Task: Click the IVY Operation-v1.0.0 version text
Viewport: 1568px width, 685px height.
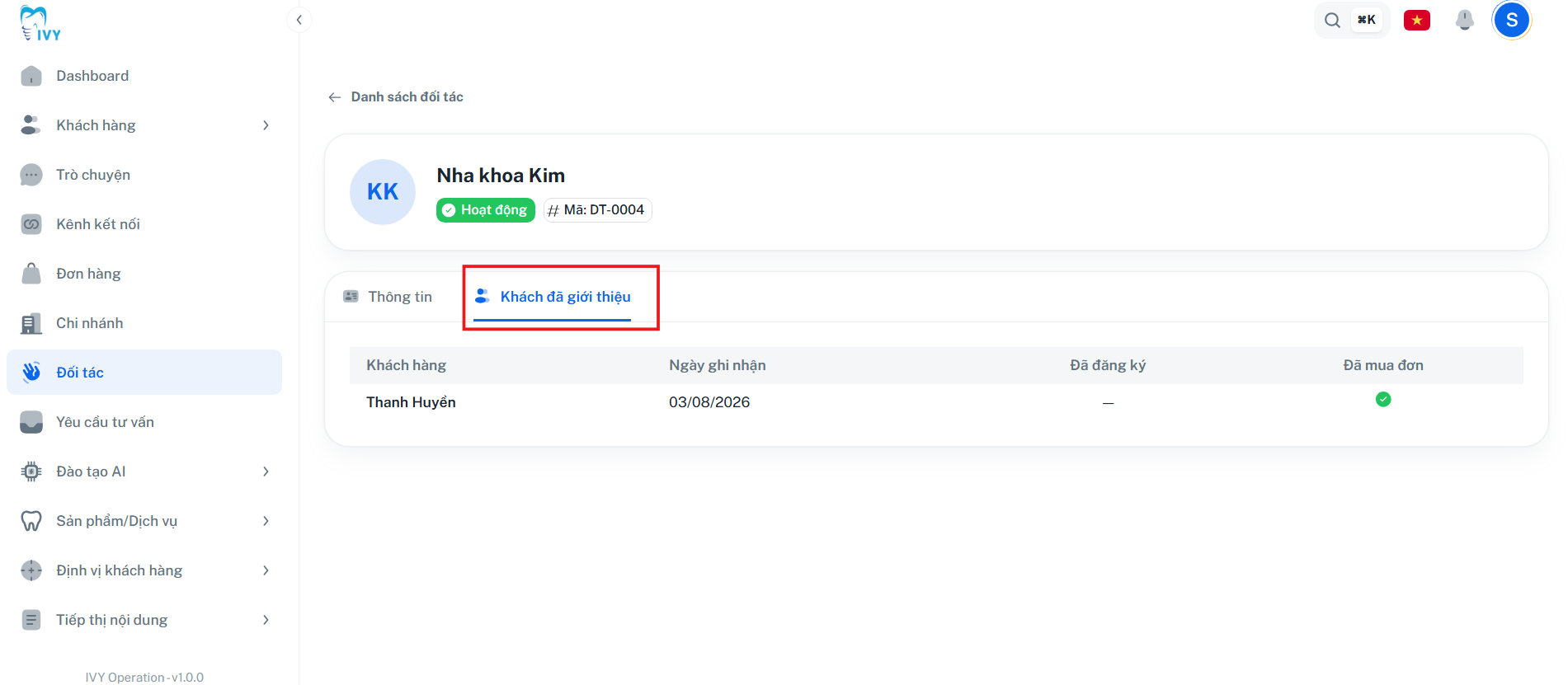Action: 144,678
